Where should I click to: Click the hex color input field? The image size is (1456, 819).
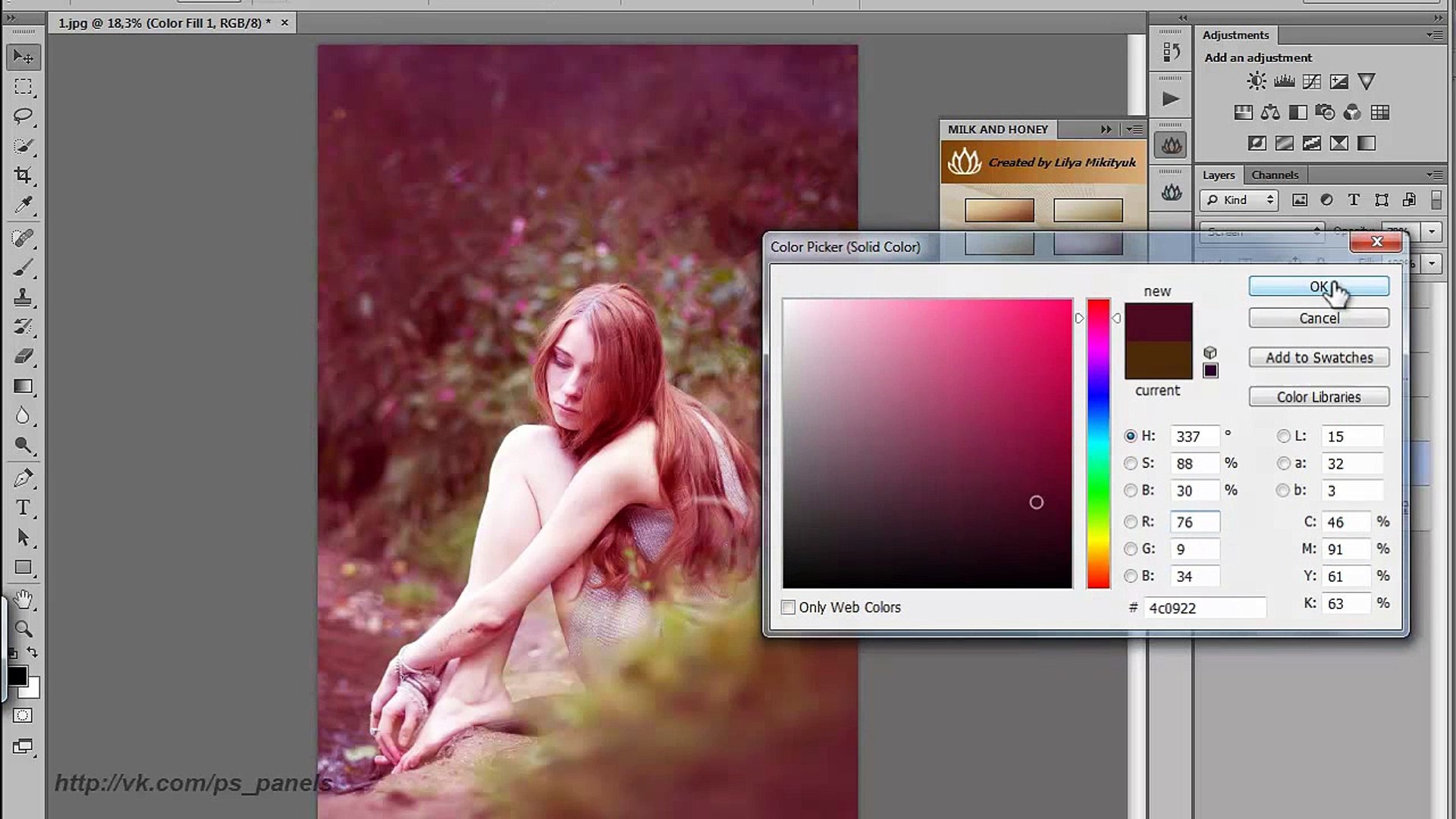click(1204, 608)
